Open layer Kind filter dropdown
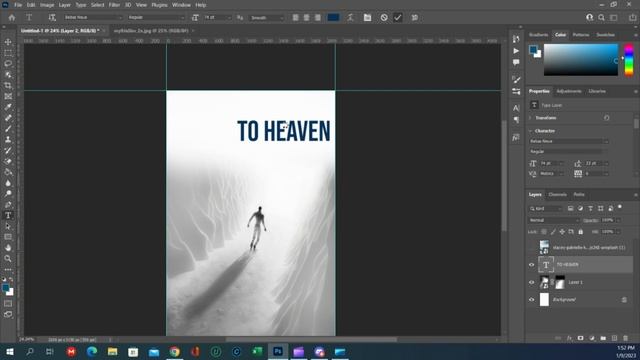The image size is (640, 360). click(546, 209)
